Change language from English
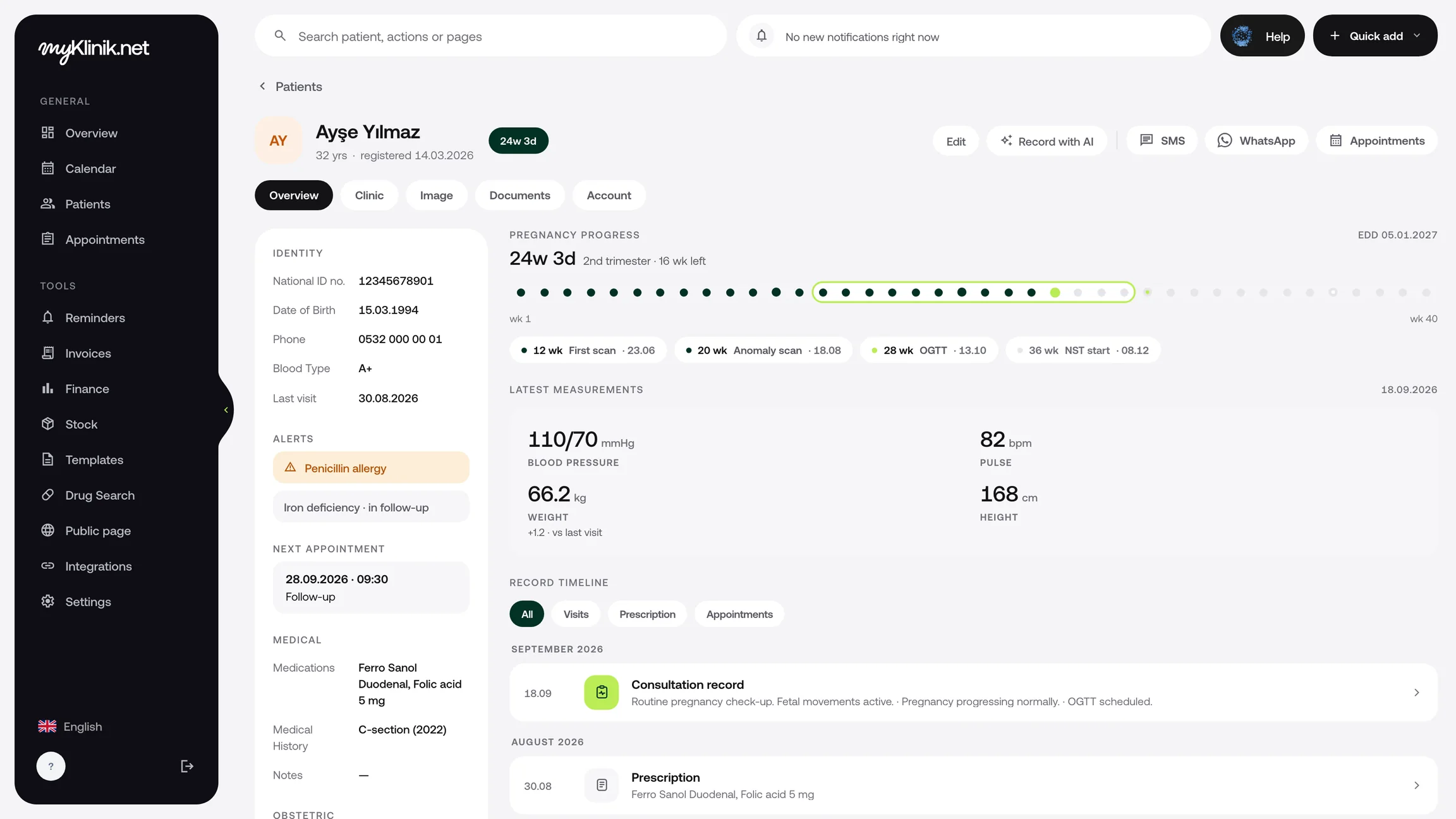The height and width of the screenshot is (819, 1456). [70, 726]
